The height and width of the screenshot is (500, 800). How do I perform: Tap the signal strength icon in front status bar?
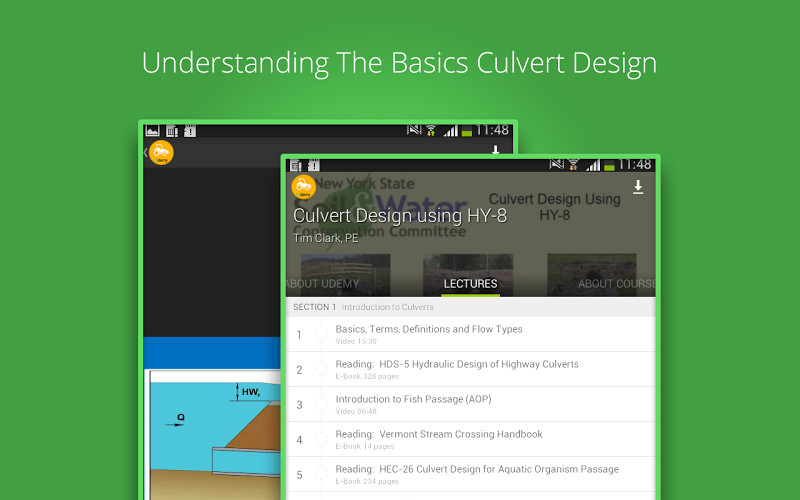click(x=593, y=165)
